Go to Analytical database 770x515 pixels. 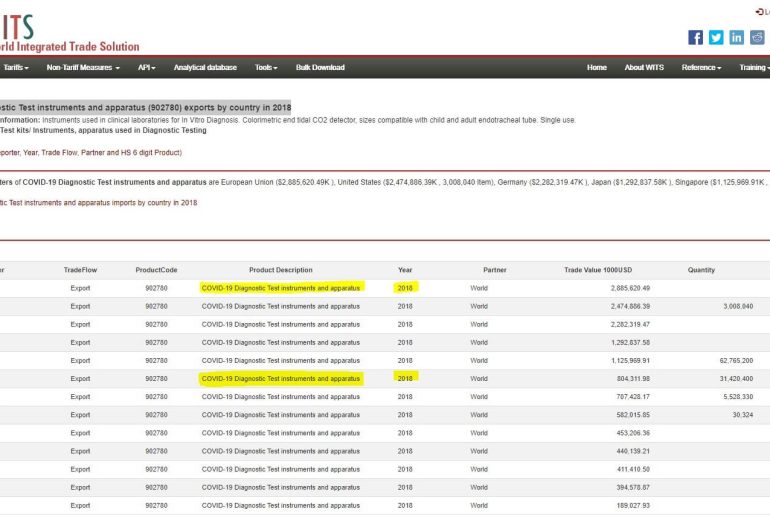[x=205, y=68]
